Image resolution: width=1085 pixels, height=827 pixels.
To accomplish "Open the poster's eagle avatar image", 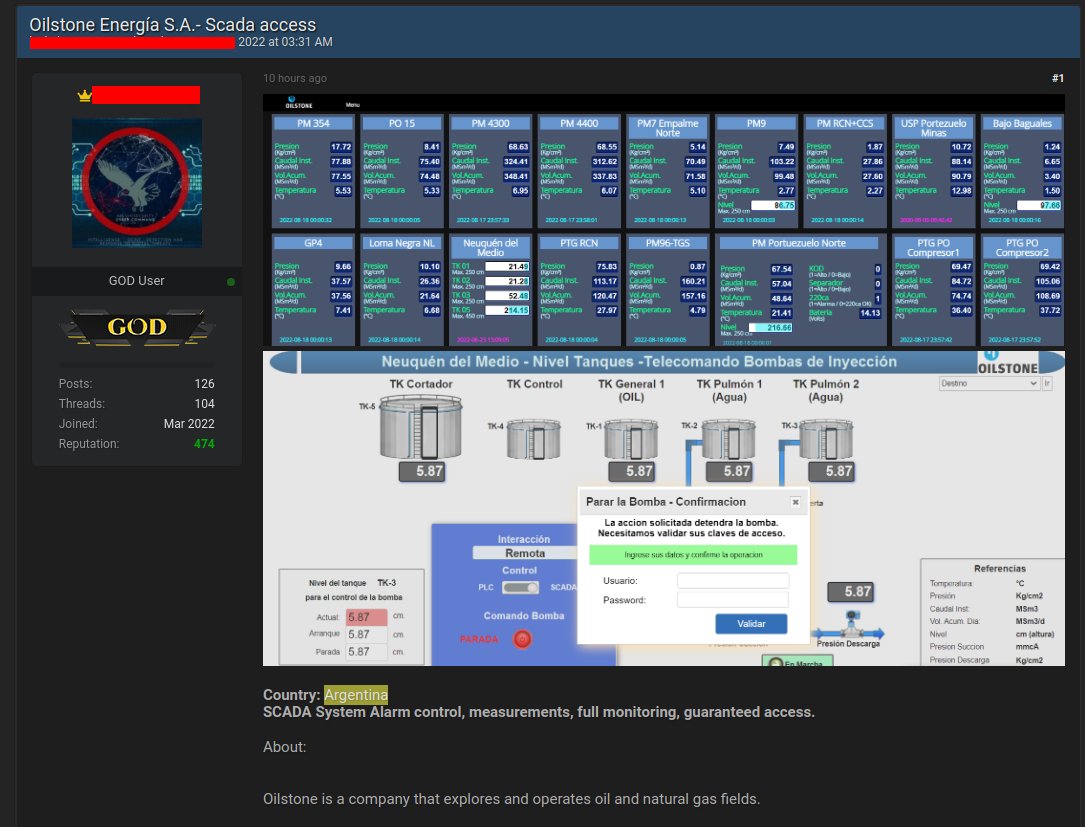I will [137, 183].
